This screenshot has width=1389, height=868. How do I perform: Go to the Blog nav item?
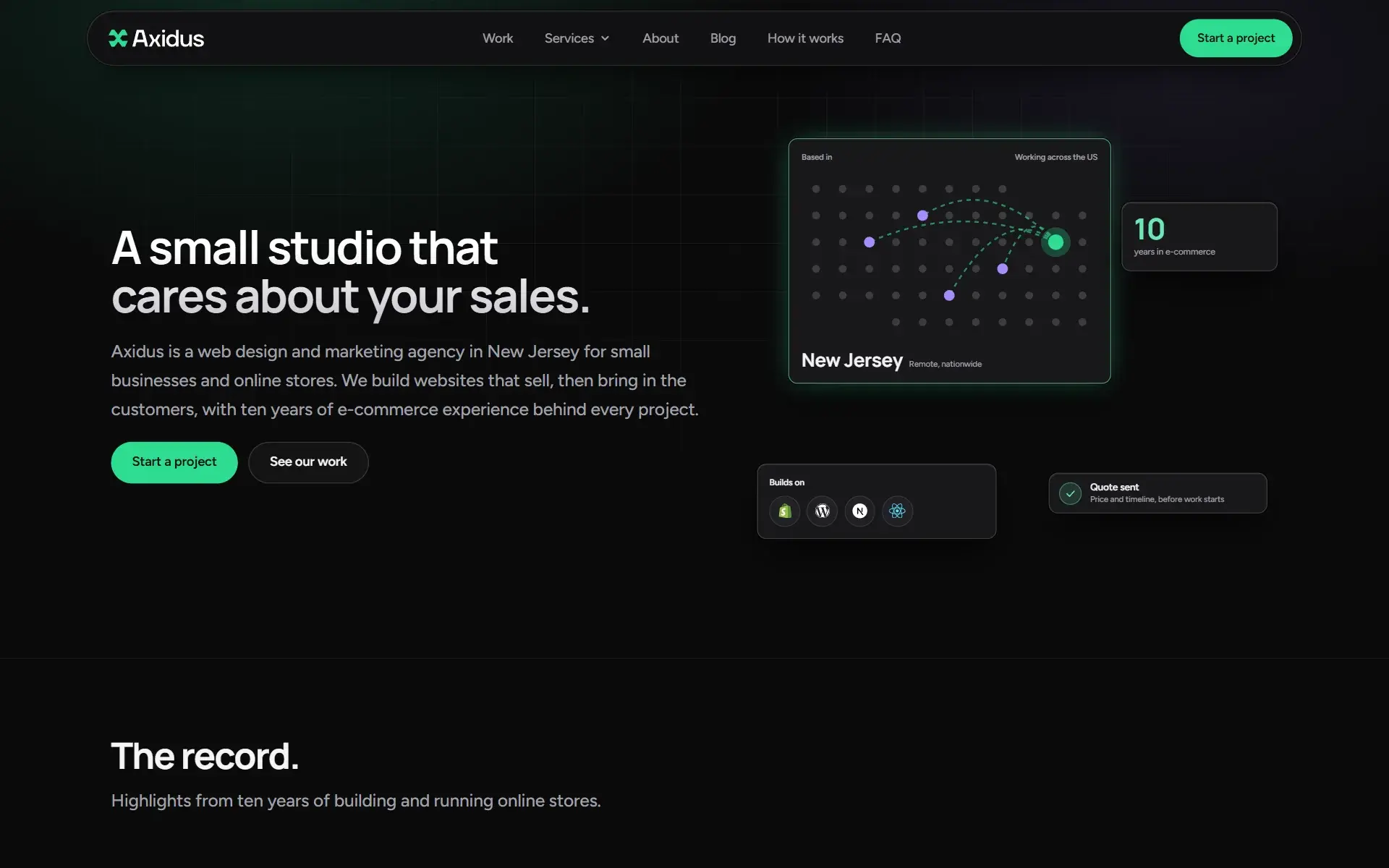(723, 38)
